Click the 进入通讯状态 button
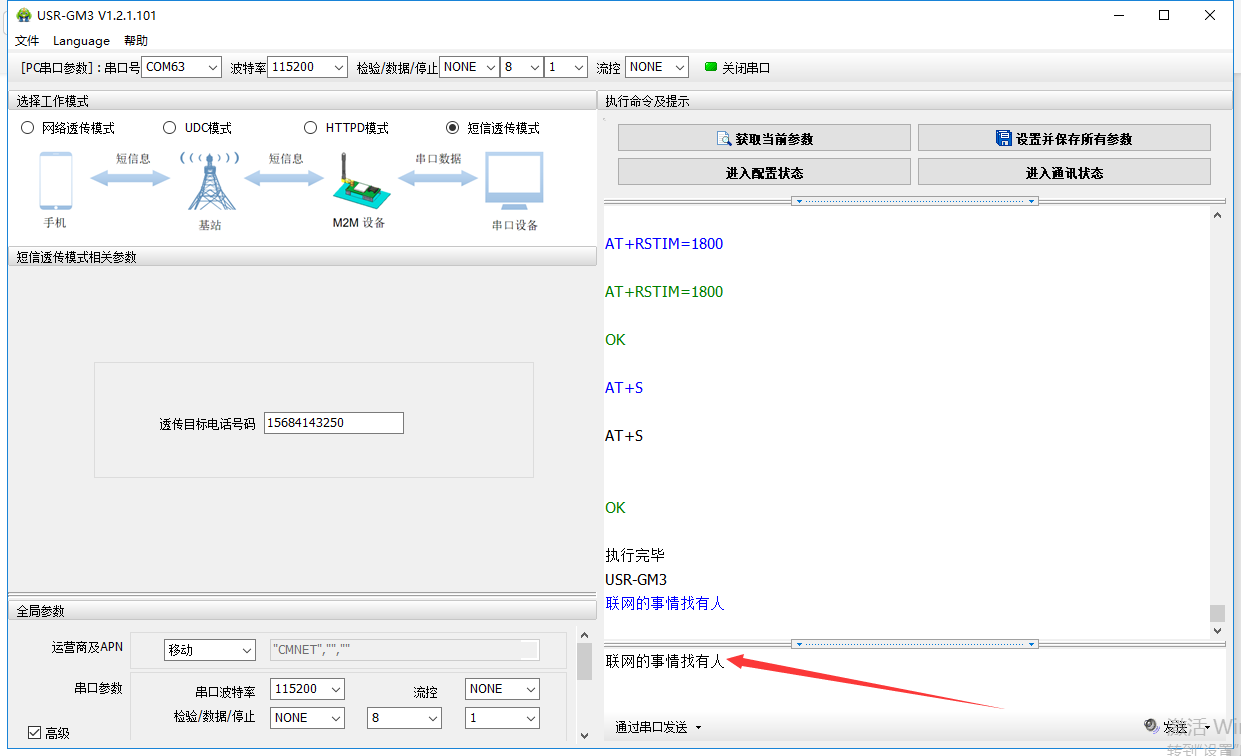Viewport: 1241px width, 756px height. point(1064,172)
